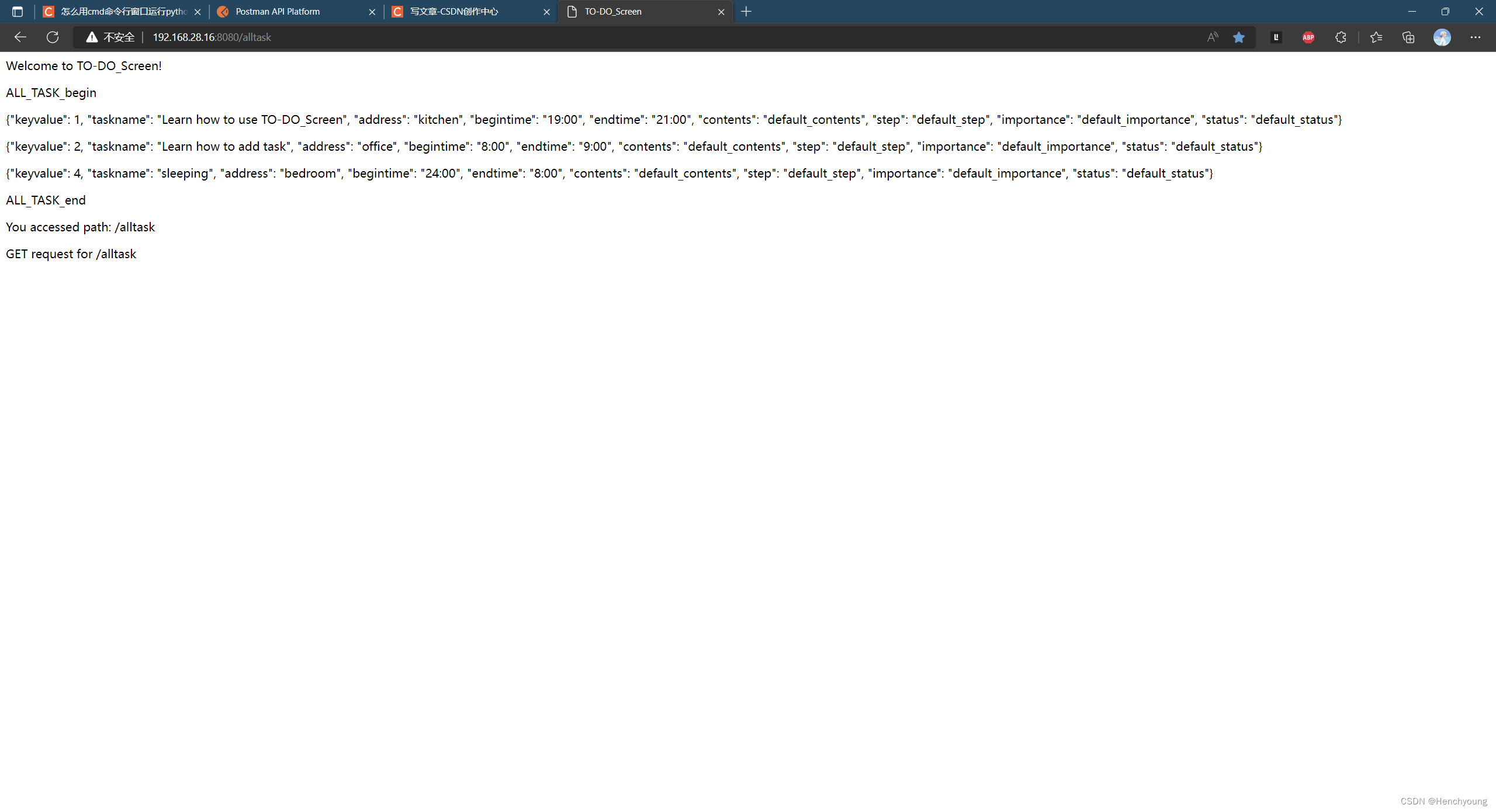The image size is (1496, 812).
Task: Click the not-secure warning icon
Action: (x=92, y=37)
